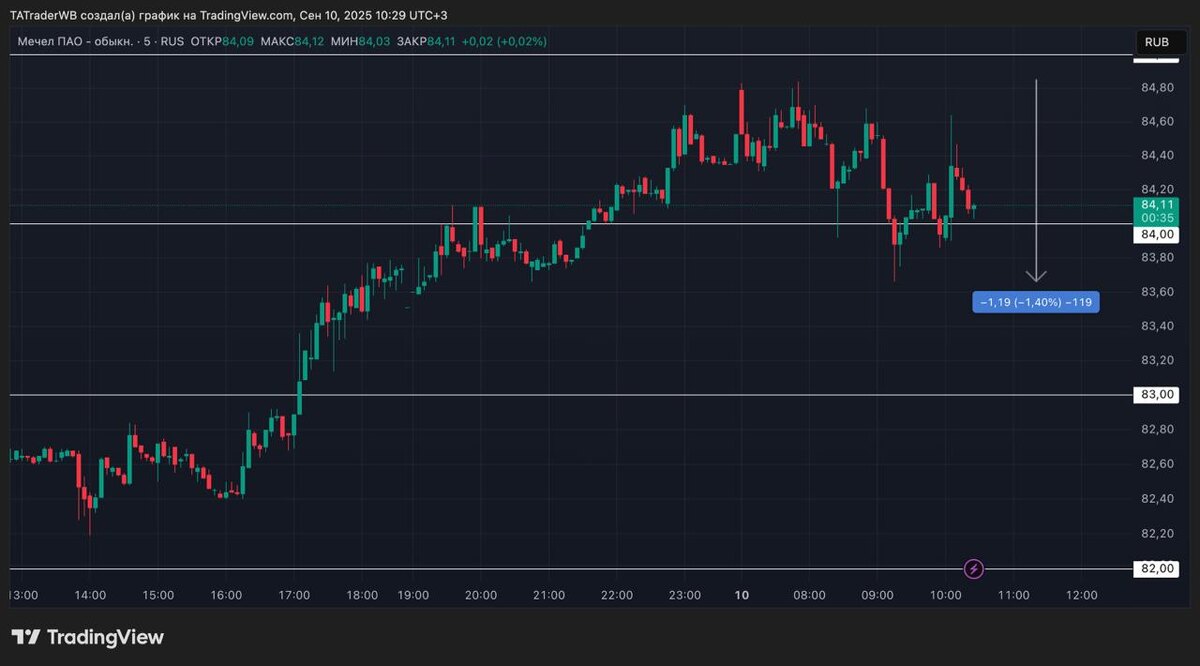
Task: Click the 08:00 time axis label
Action: pyautogui.click(x=809, y=595)
